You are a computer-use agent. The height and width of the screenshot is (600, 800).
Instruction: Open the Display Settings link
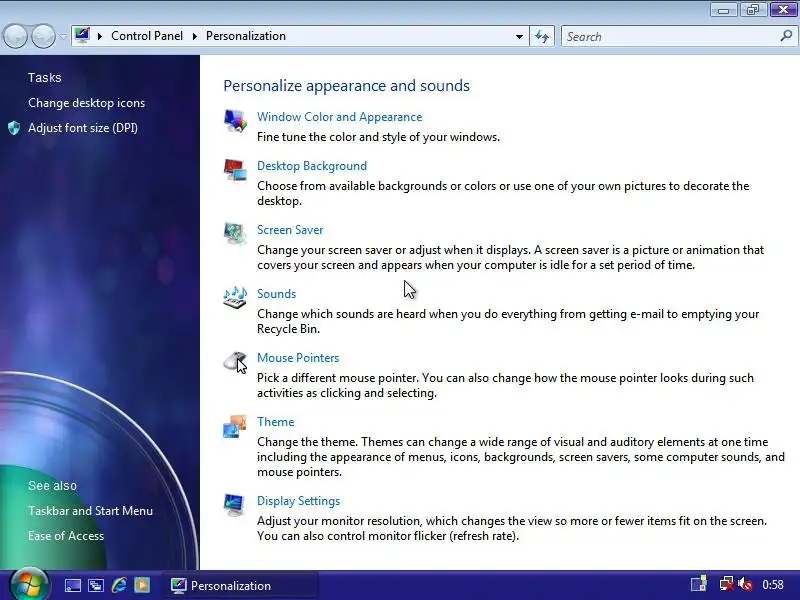(298, 501)
